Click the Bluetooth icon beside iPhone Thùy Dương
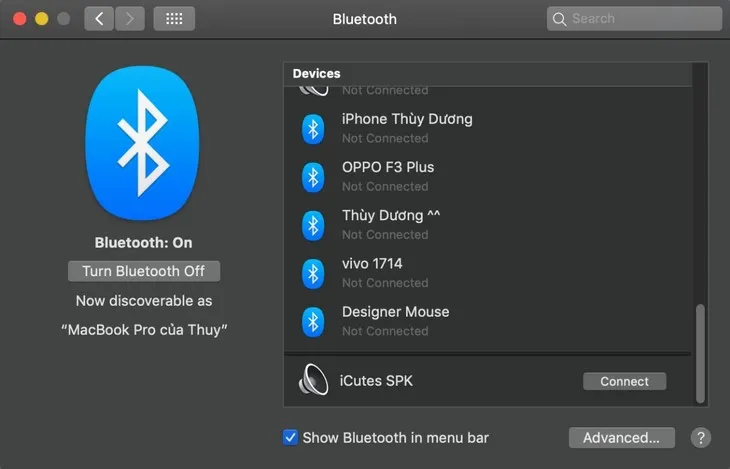This screenshot has height=469, width=730. [313, 128]
